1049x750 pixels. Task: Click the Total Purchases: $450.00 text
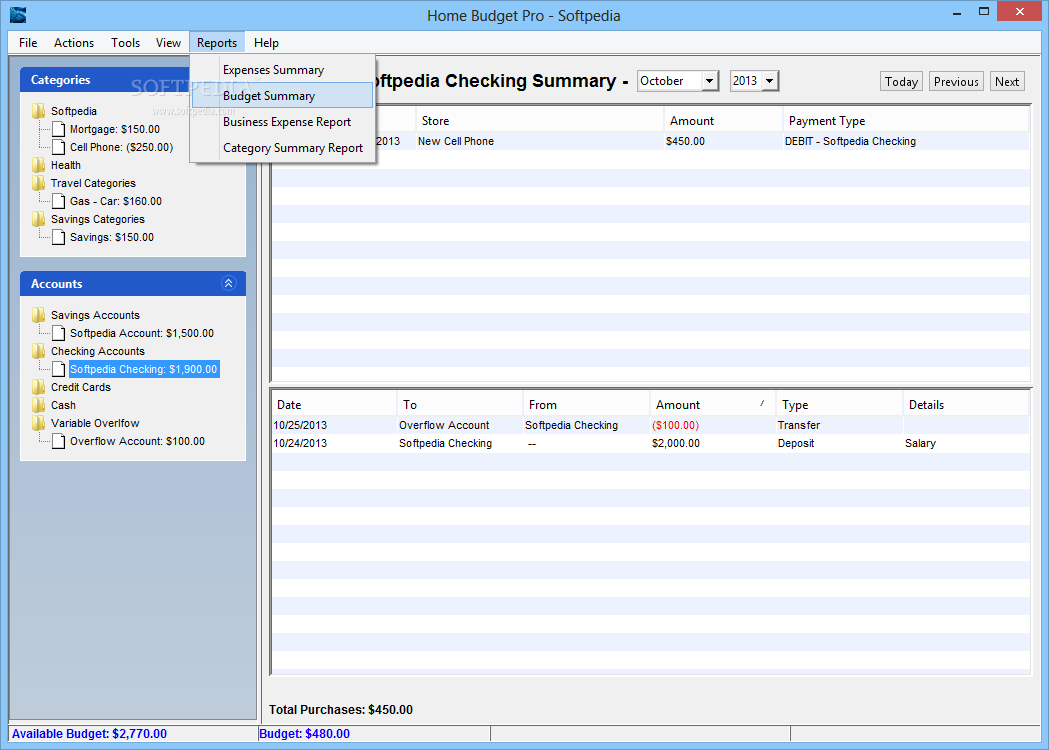pos(341,710)
